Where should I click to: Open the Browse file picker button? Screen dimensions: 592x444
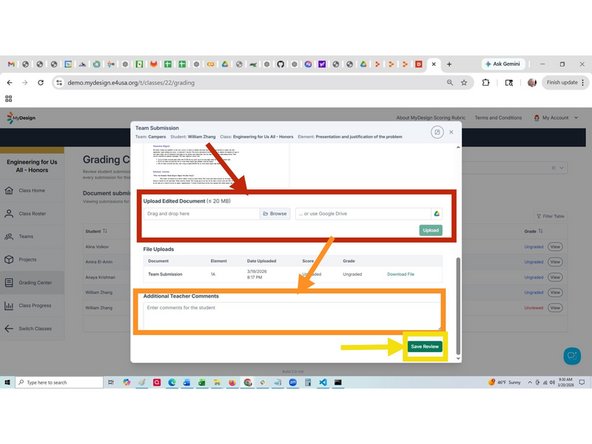(x=275, y=214)
